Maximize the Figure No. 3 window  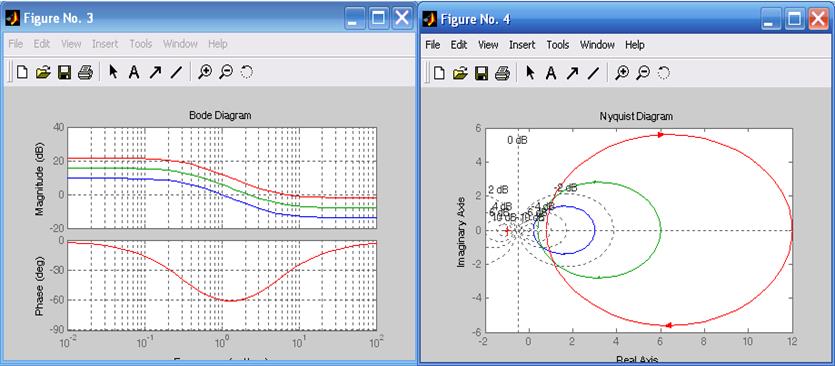pos(378,19)
